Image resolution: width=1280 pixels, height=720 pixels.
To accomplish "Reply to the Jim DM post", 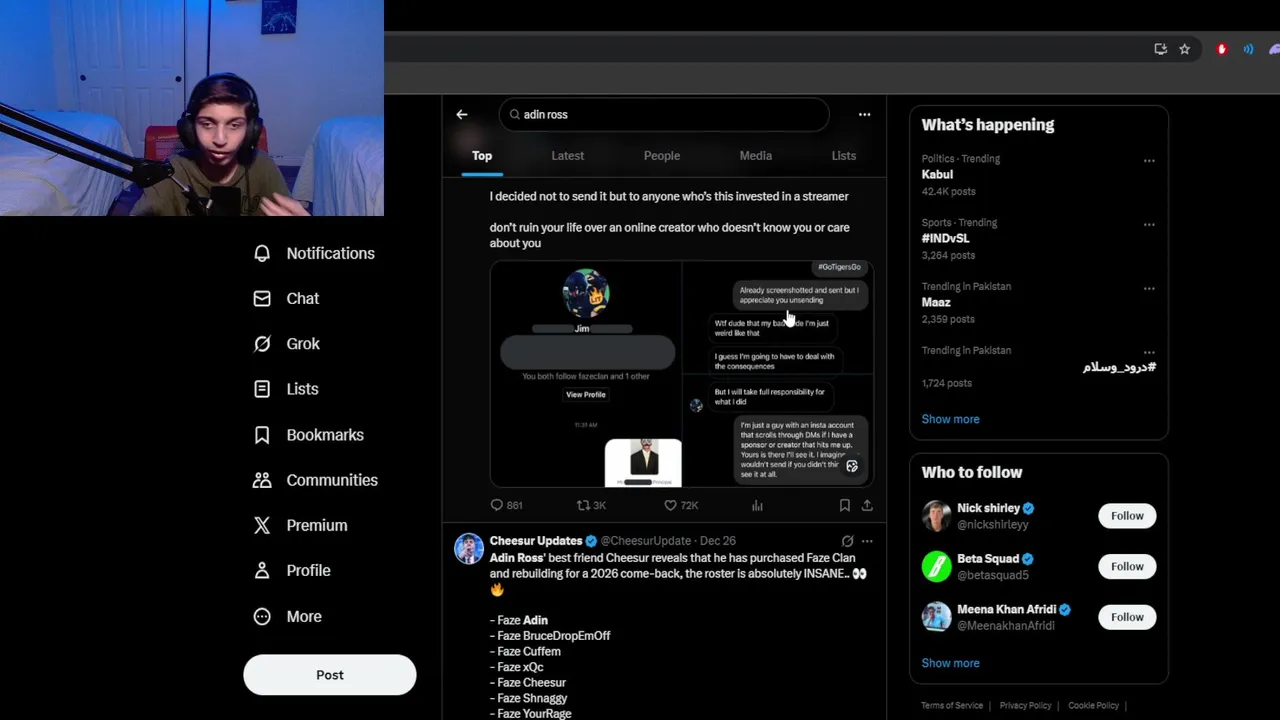I will [497, 505].
